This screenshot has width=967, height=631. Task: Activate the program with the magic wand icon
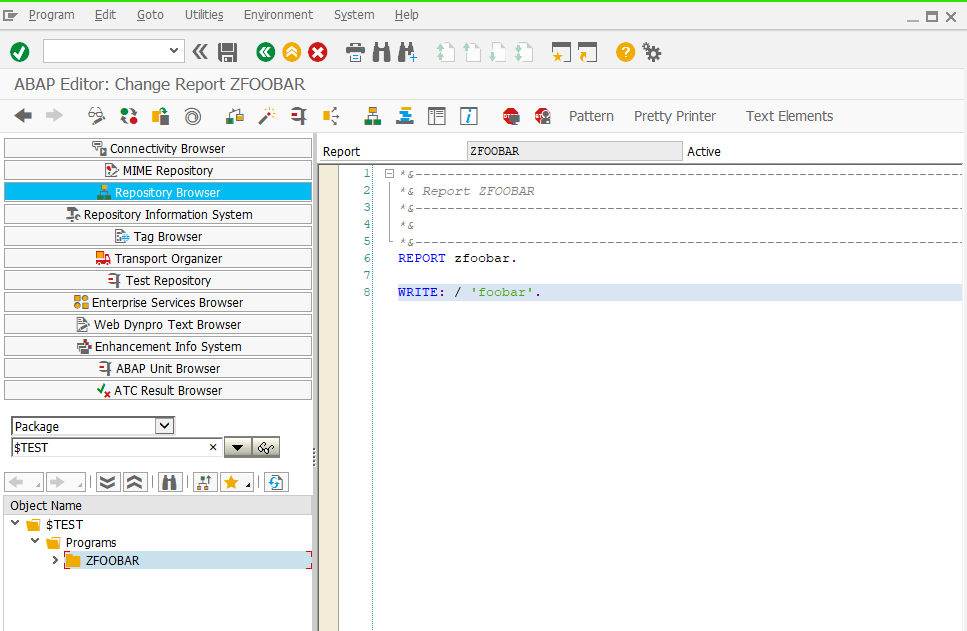point(266,116)
